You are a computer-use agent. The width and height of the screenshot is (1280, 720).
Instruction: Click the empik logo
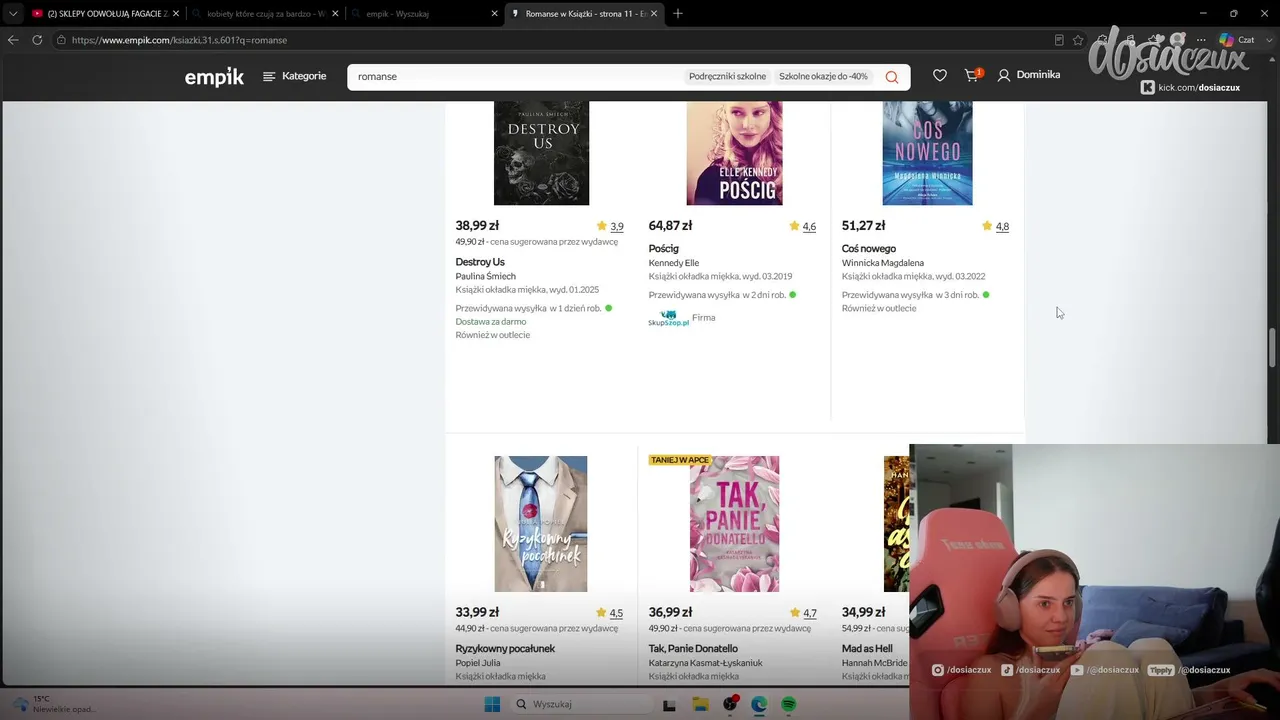tap(214, 77)
